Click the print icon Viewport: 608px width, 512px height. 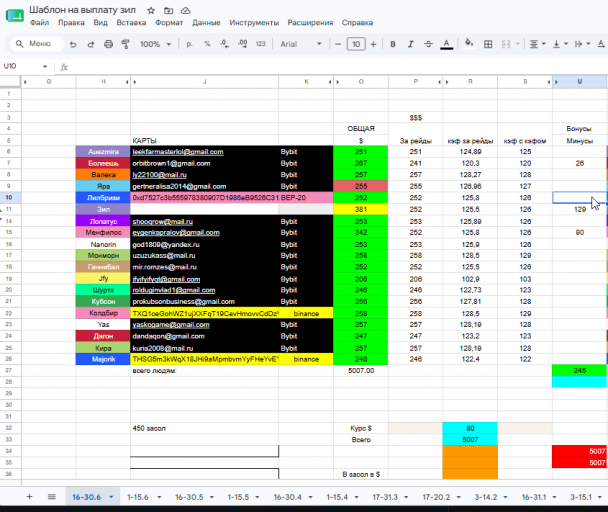(x=108, y=44)
